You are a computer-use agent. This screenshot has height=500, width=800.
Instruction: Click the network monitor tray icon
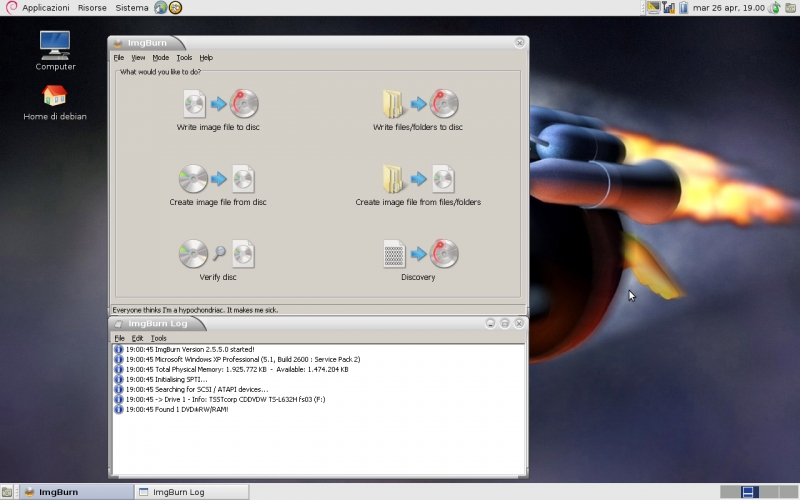[668, 8]
